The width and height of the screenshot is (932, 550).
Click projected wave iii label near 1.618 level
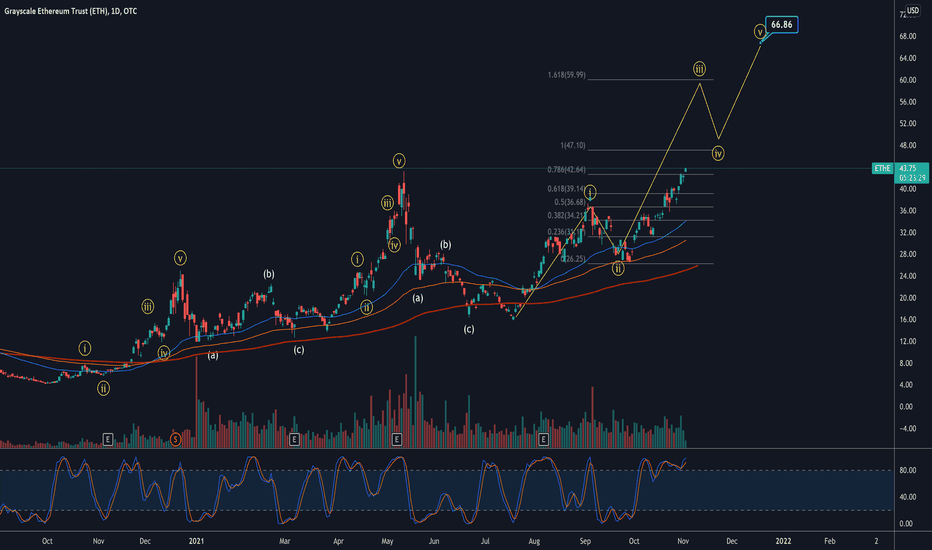700,68
